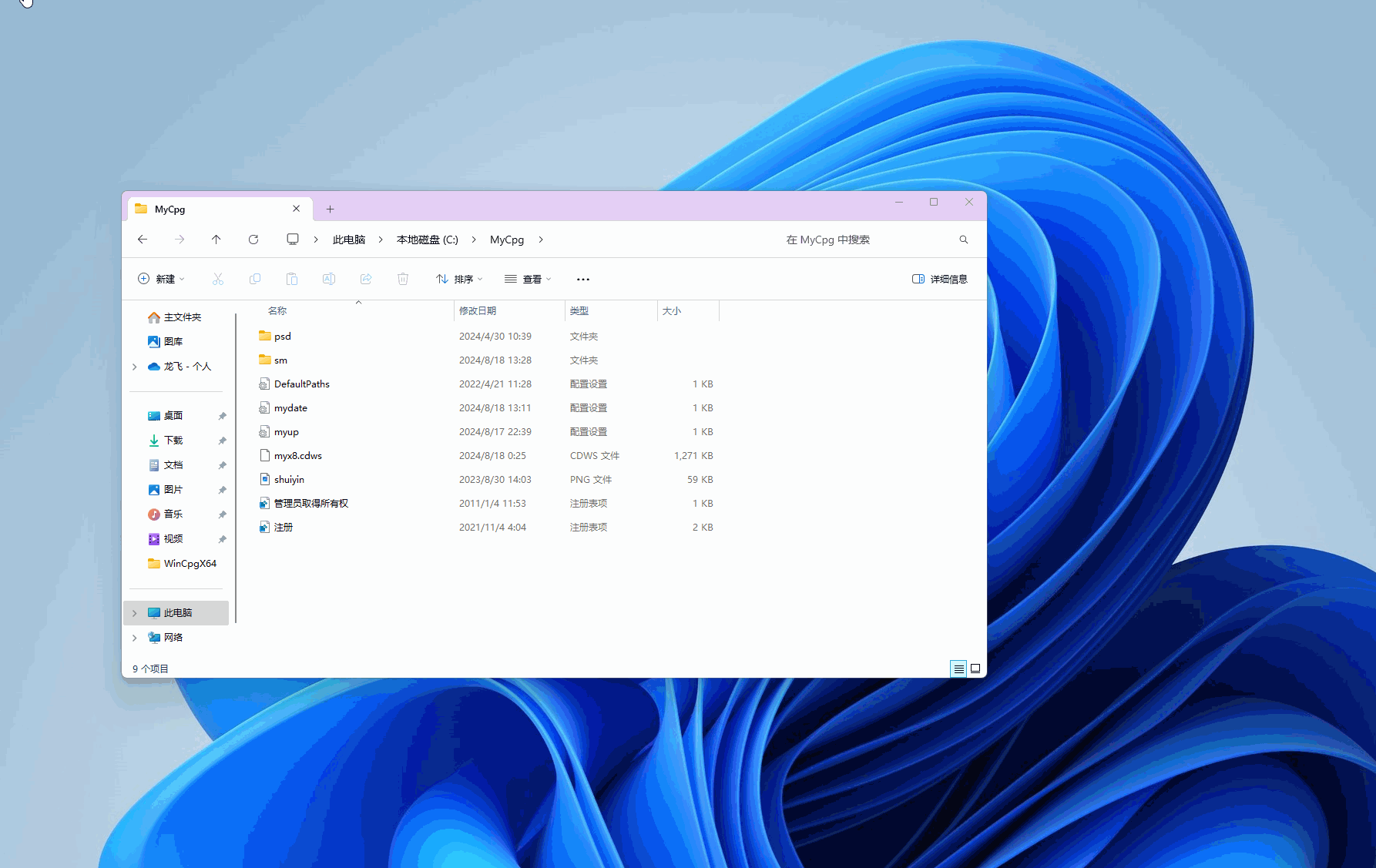Screen dimensions: 1376x868
Task: Click 本地磁盘 (C:) breadcrumb
Action: point(428,240)
